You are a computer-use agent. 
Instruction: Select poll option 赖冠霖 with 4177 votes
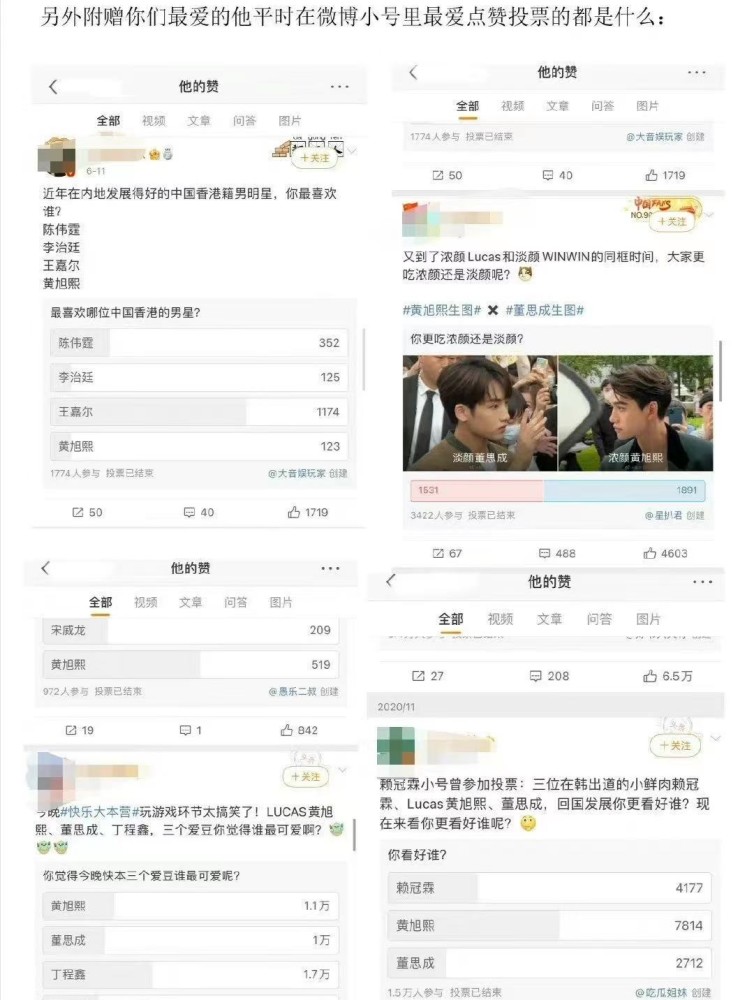(549, 888)
